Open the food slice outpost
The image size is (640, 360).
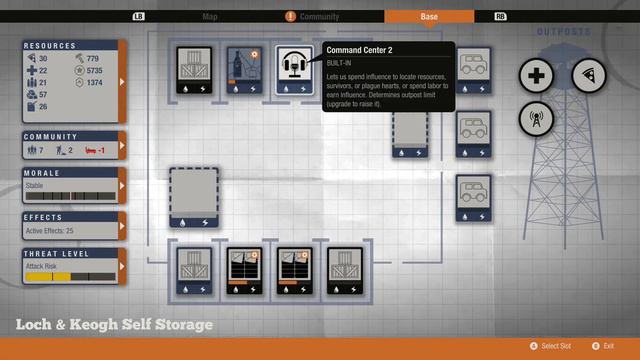(x=589, y=76)
